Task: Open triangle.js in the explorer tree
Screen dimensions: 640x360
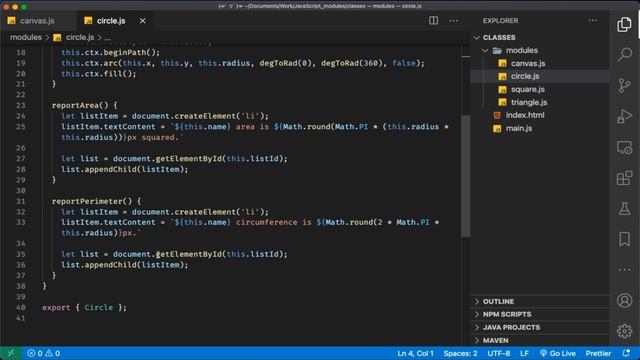Action: coord(529,102)
